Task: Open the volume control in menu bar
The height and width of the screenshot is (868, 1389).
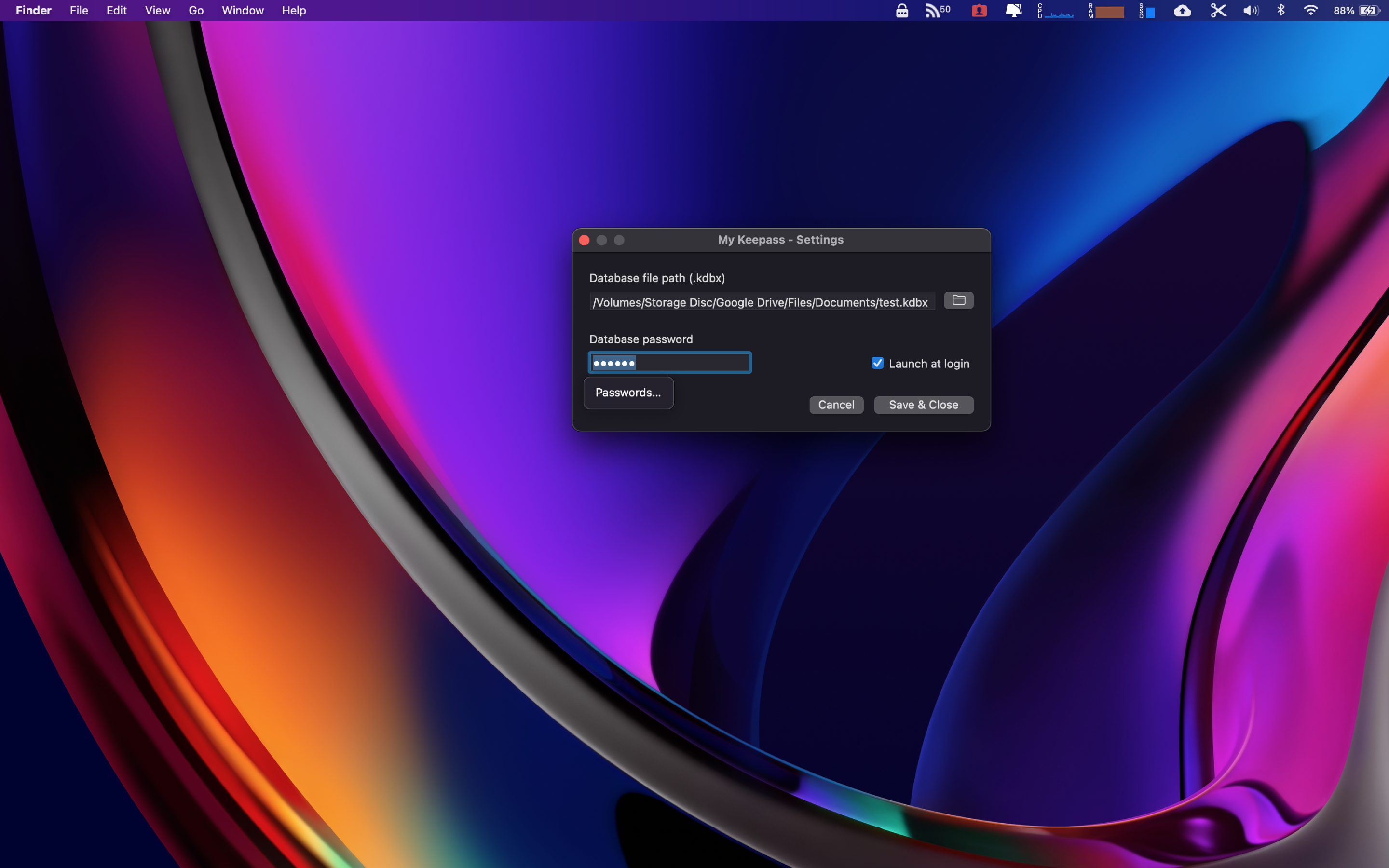Action: click(1251, 10)
